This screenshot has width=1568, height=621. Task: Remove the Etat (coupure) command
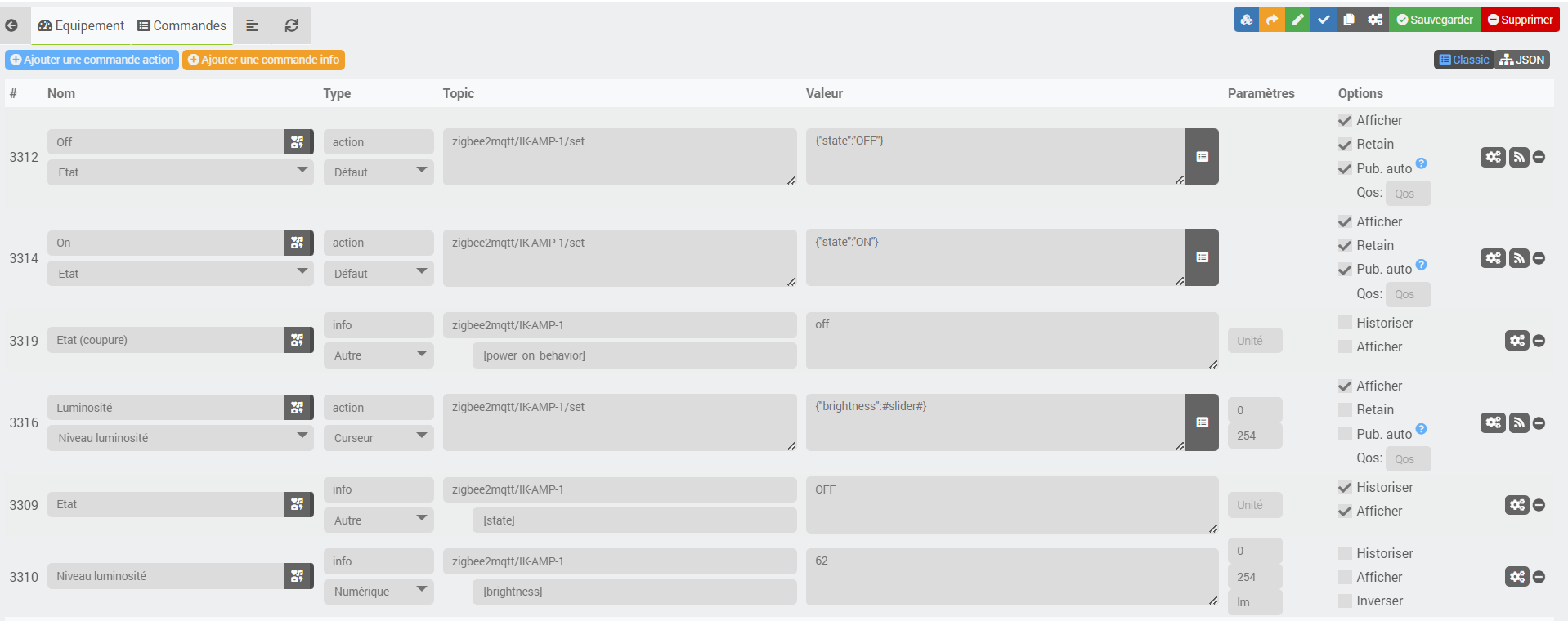point(1539,341)
